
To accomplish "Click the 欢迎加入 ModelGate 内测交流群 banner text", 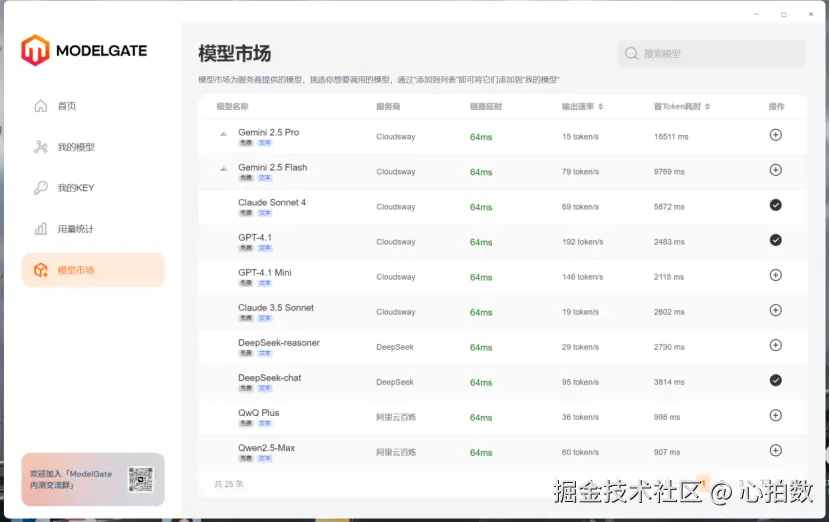I will click(x=70, y=479).
